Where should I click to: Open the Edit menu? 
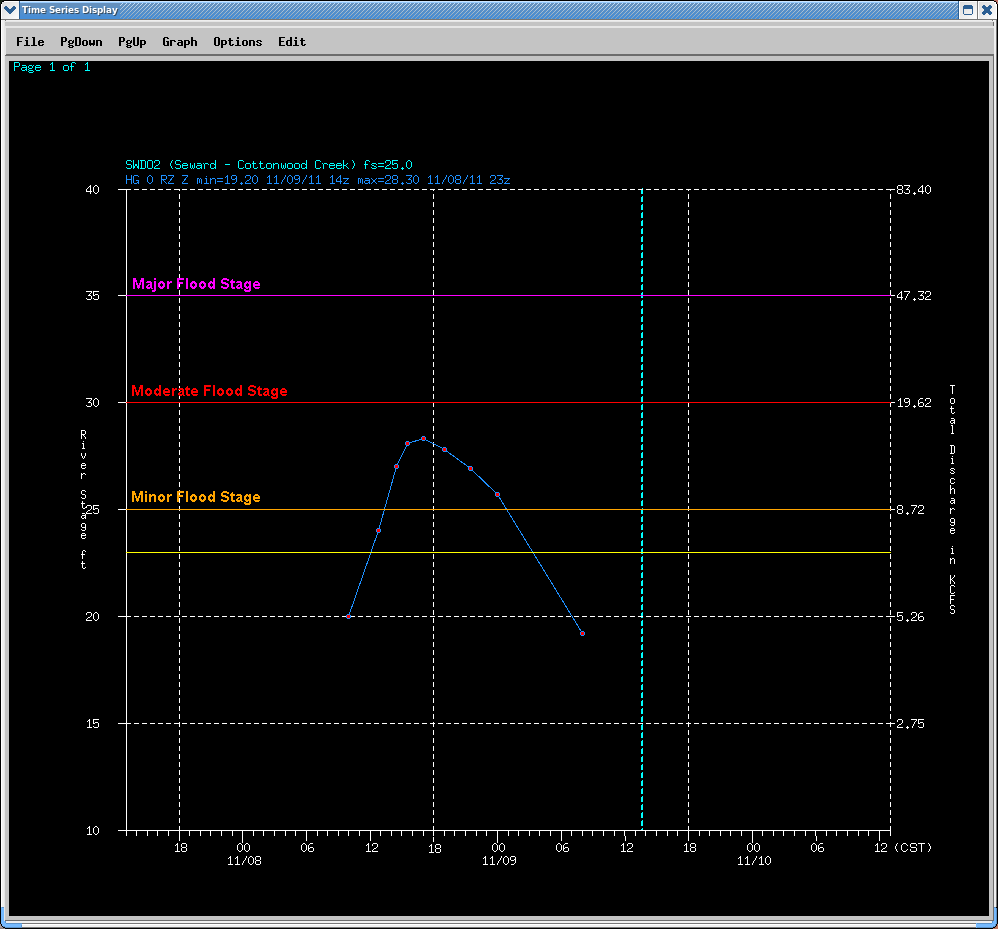click(292, 42)
